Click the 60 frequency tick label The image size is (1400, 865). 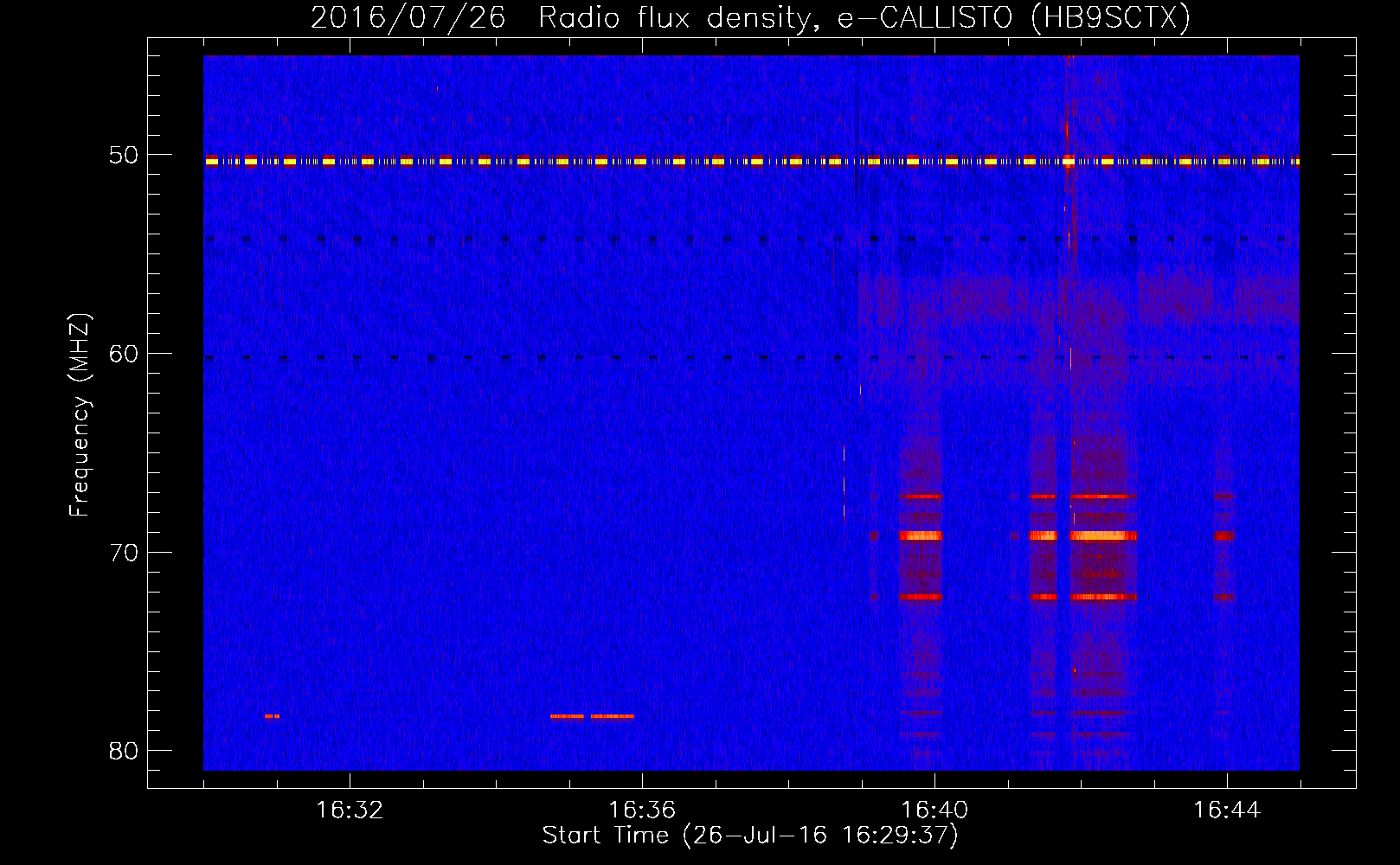tap(124, 354)
